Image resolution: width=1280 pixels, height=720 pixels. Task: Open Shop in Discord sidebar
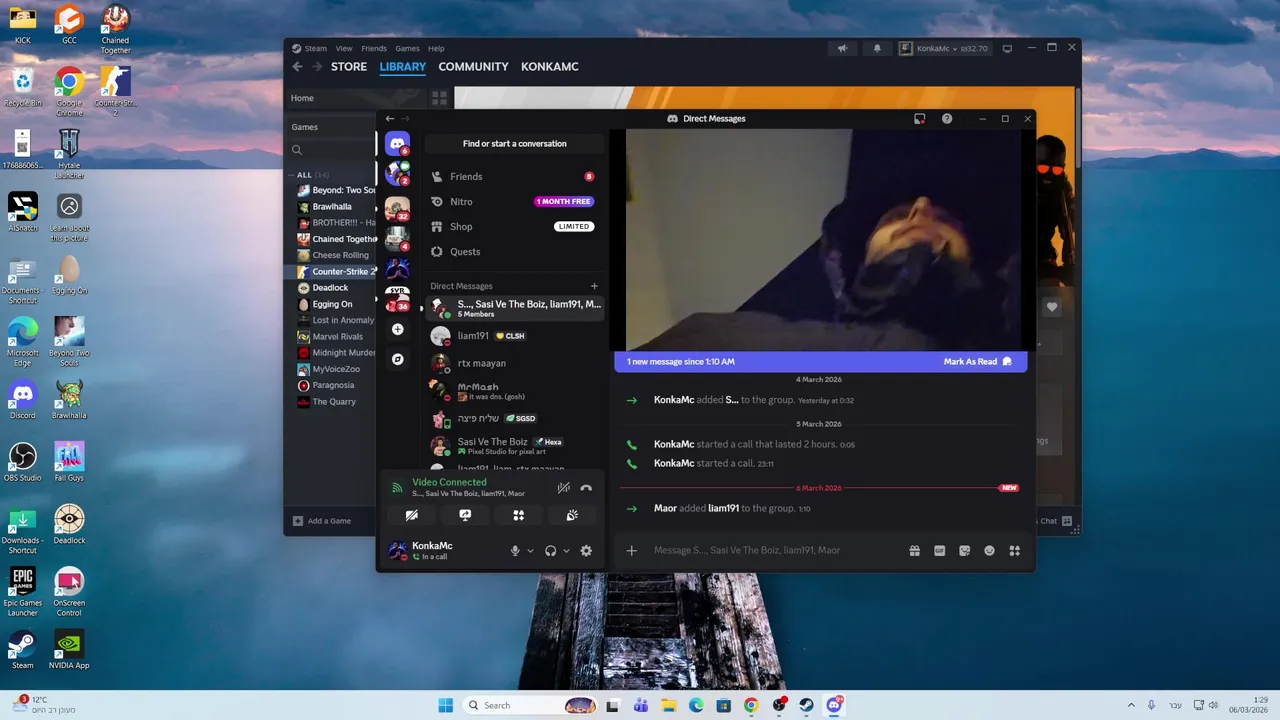click(x=514, y=226)
